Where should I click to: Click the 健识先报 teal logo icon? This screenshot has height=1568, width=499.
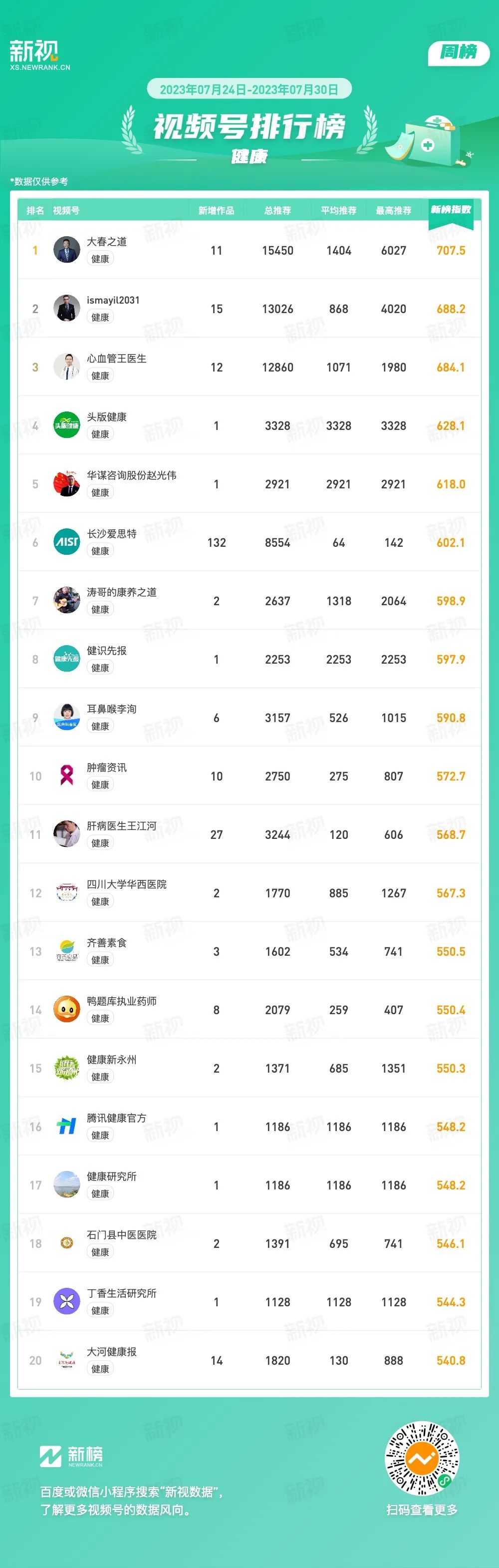point(67,659)
